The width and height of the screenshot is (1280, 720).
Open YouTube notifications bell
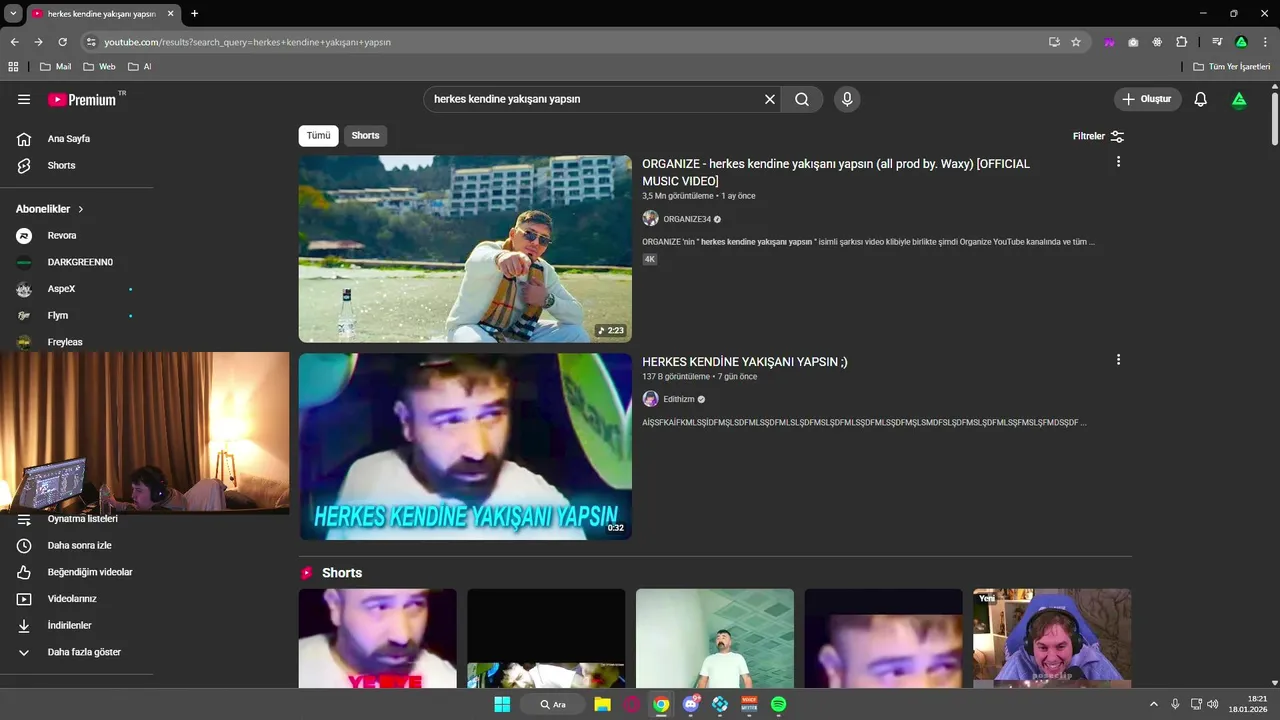point(1201,99)
